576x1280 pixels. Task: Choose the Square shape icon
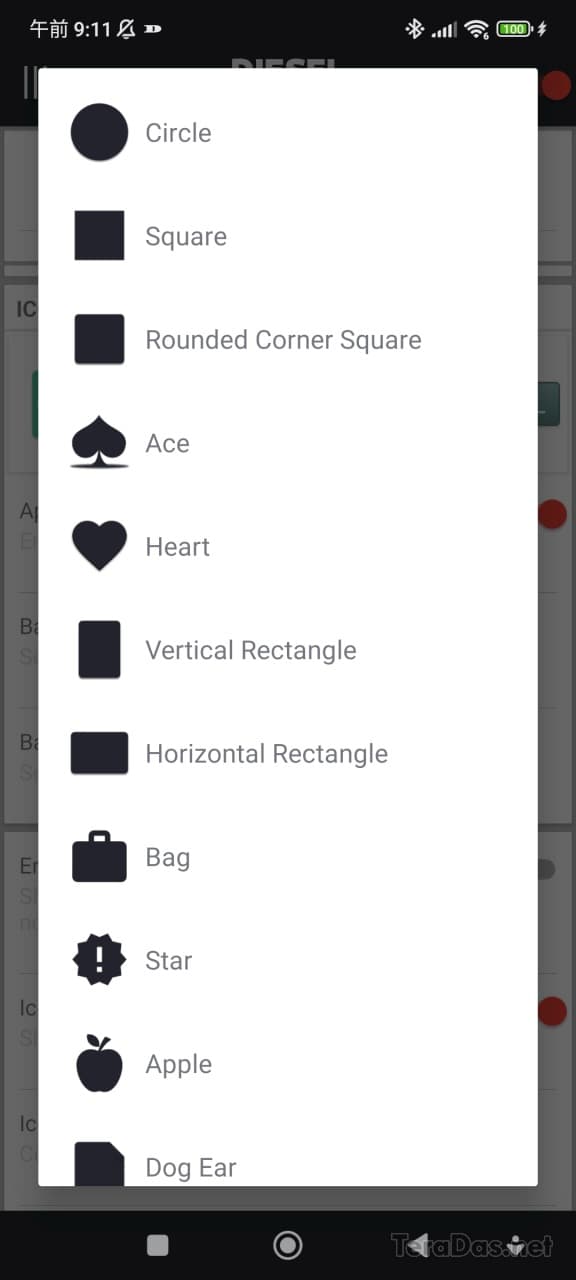(x=99, y=236)
